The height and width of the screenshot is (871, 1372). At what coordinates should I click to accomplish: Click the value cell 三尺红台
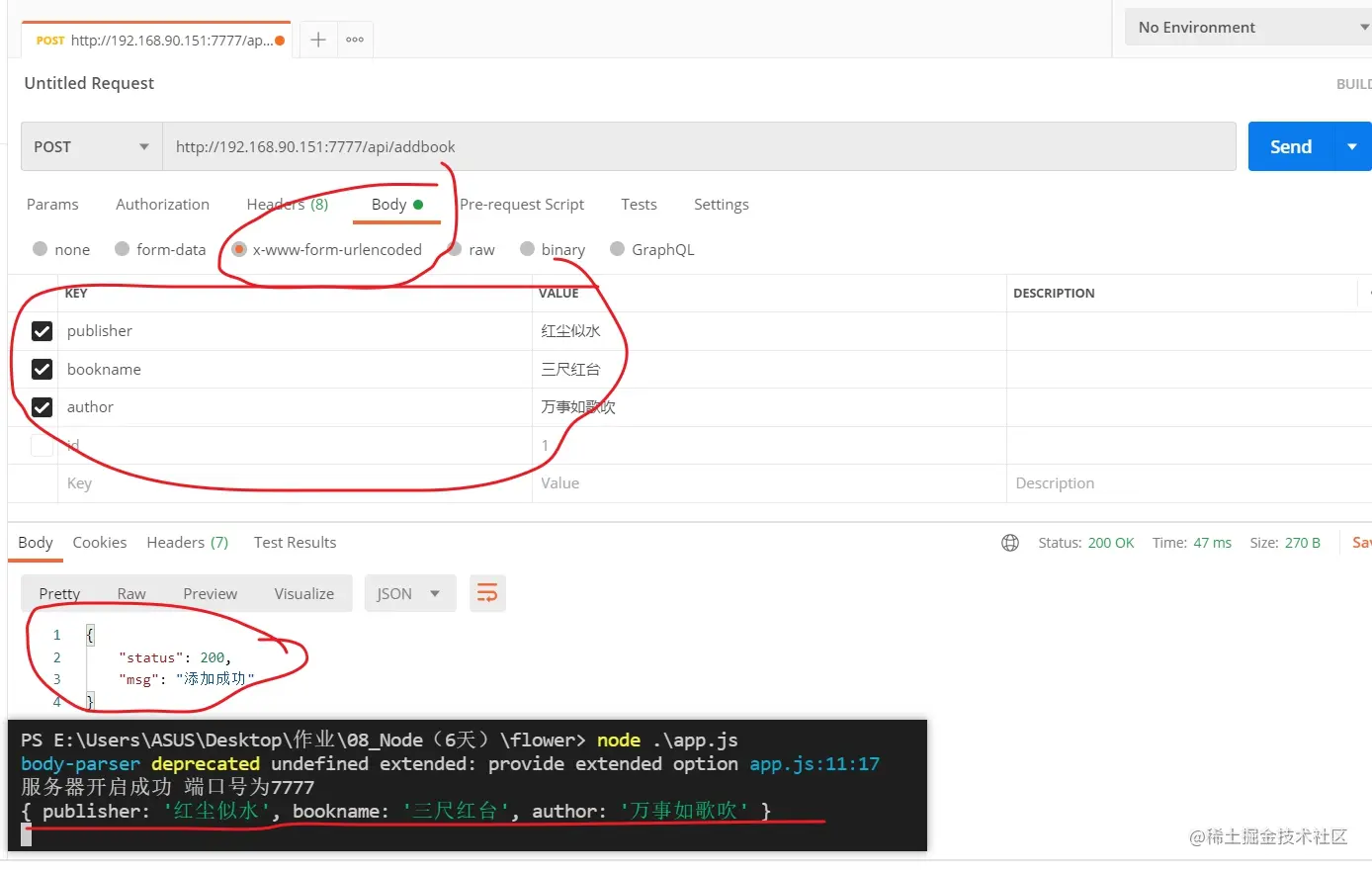click(x=769, y=369)
